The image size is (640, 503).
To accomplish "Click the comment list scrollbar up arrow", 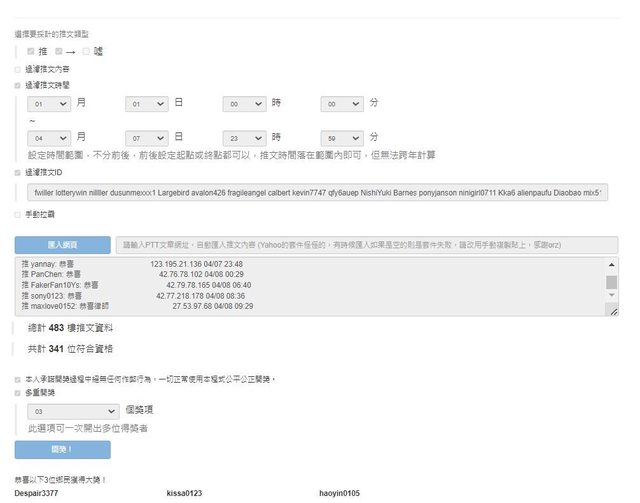I will (x=612, y=266).
